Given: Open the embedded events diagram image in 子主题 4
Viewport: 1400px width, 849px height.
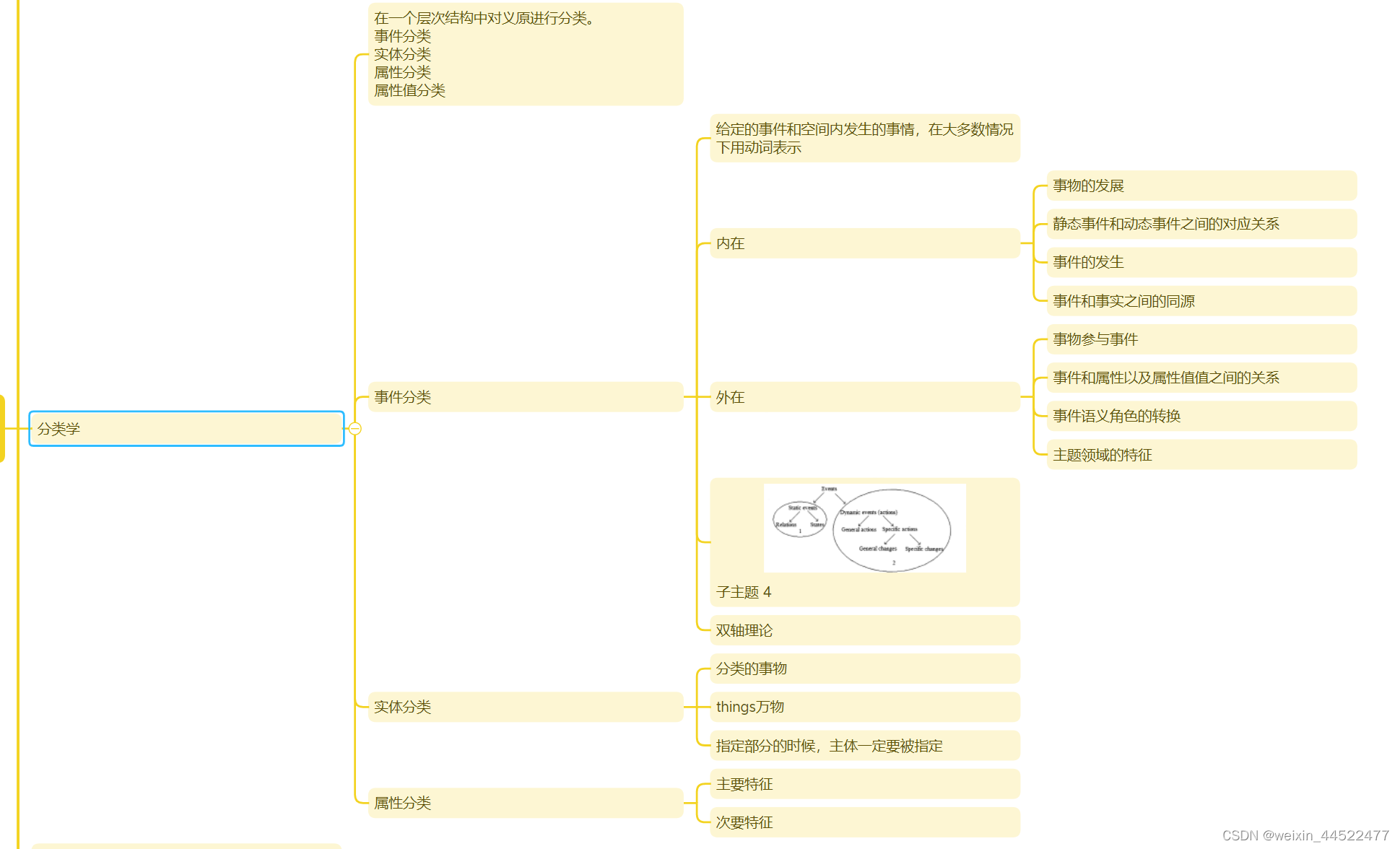Looking at the screenshot, I should point(864,528).
